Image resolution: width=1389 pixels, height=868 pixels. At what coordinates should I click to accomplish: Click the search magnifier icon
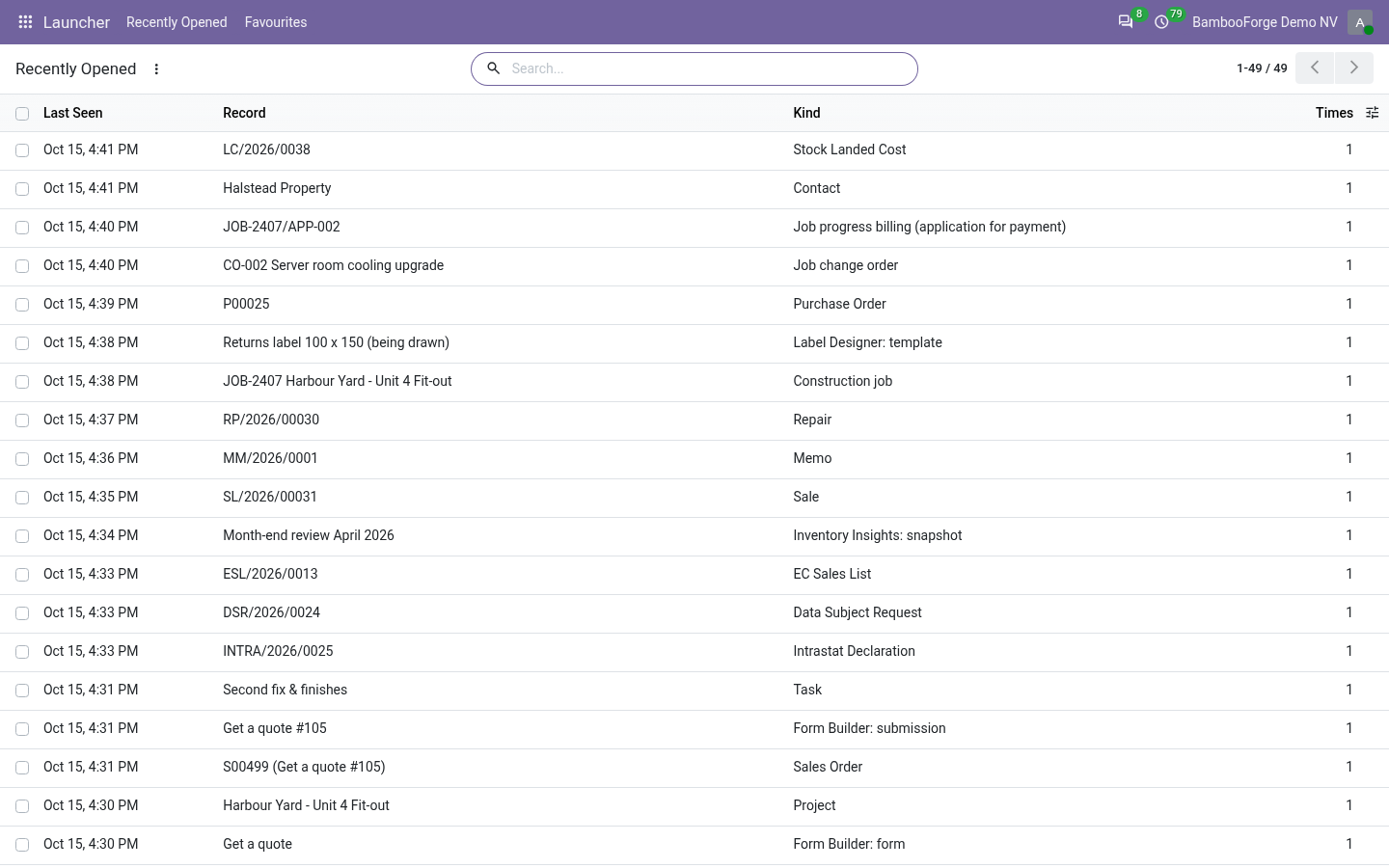point(493,68)
